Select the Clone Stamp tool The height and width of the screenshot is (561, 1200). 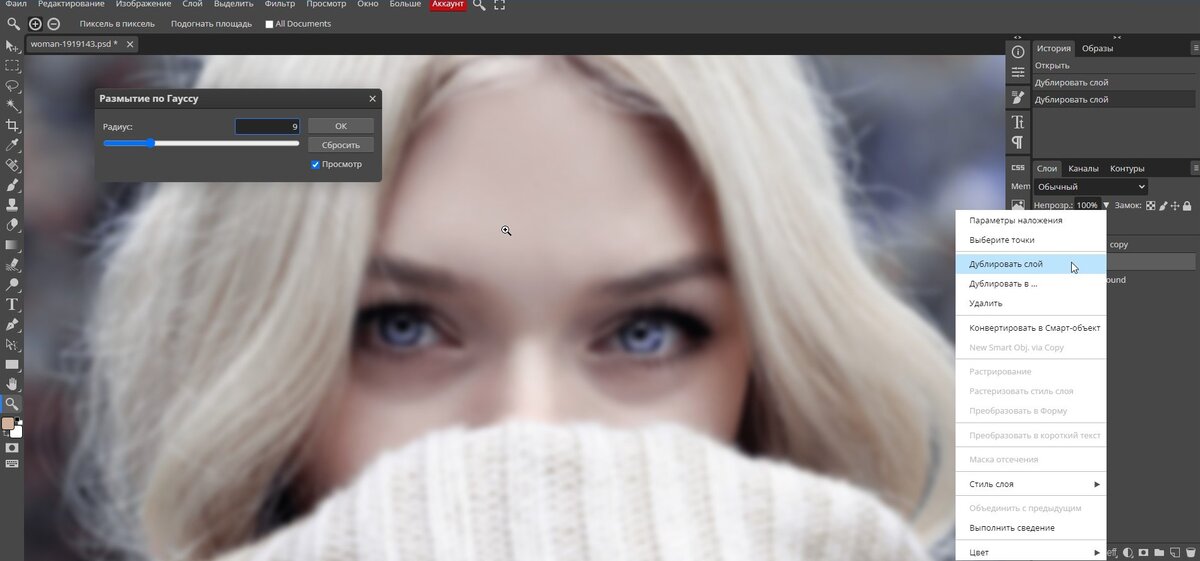click(12, 204)
